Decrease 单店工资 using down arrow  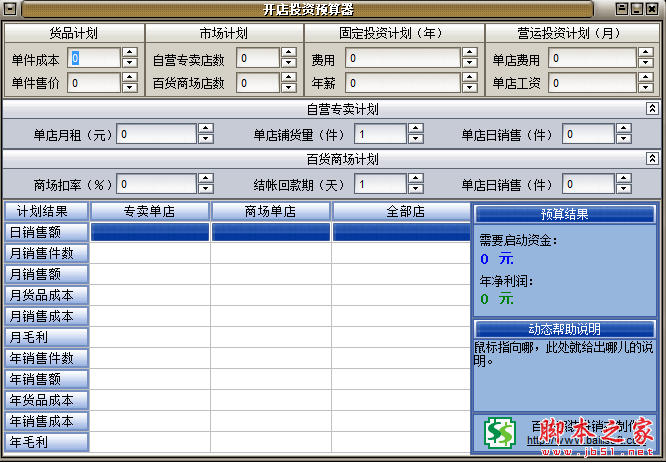tap(646, 88)
